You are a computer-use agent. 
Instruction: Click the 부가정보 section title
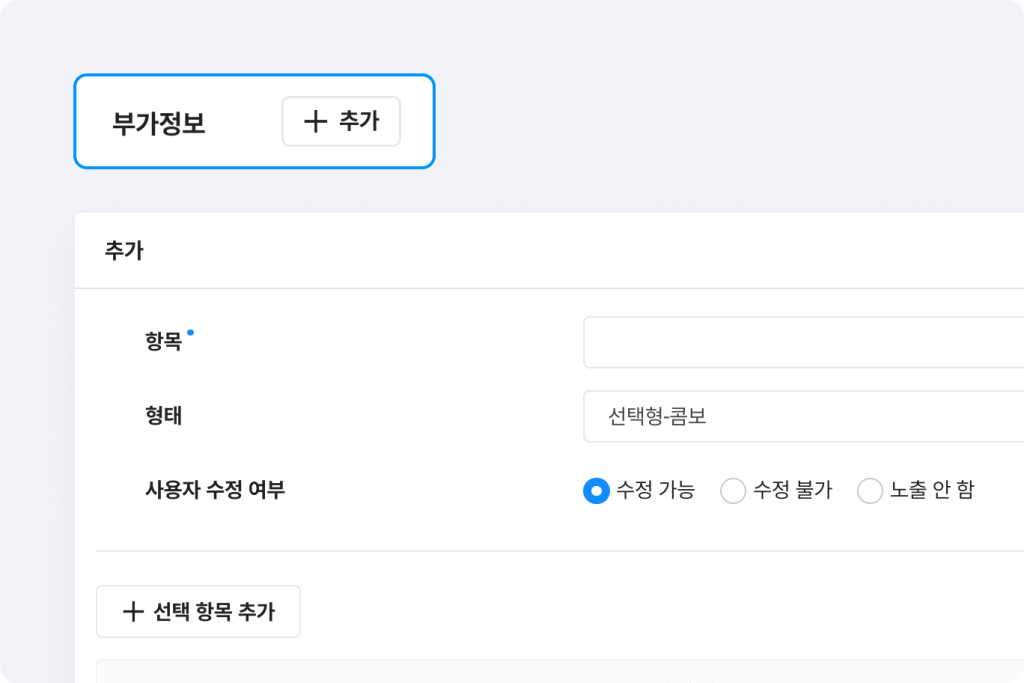(x=159, y=123)
